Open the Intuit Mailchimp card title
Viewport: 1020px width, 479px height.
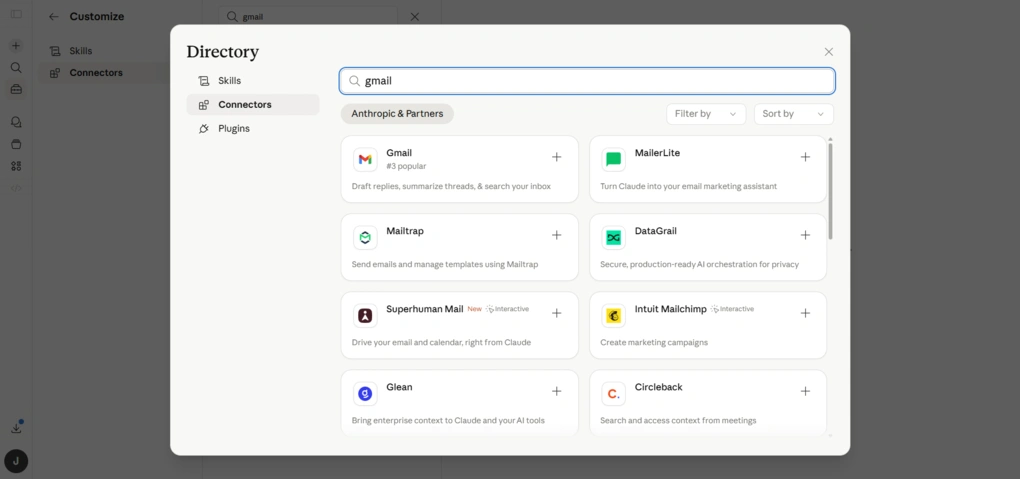point(671,309)
